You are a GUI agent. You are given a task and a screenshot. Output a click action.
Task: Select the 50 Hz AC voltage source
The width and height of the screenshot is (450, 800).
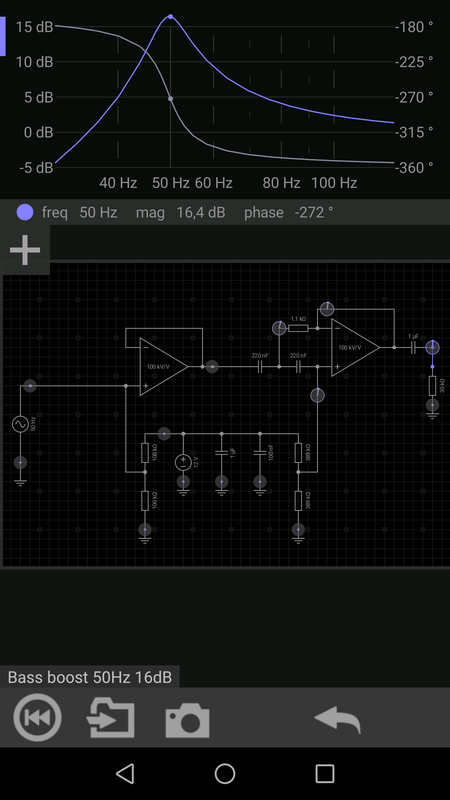(21, 424)
